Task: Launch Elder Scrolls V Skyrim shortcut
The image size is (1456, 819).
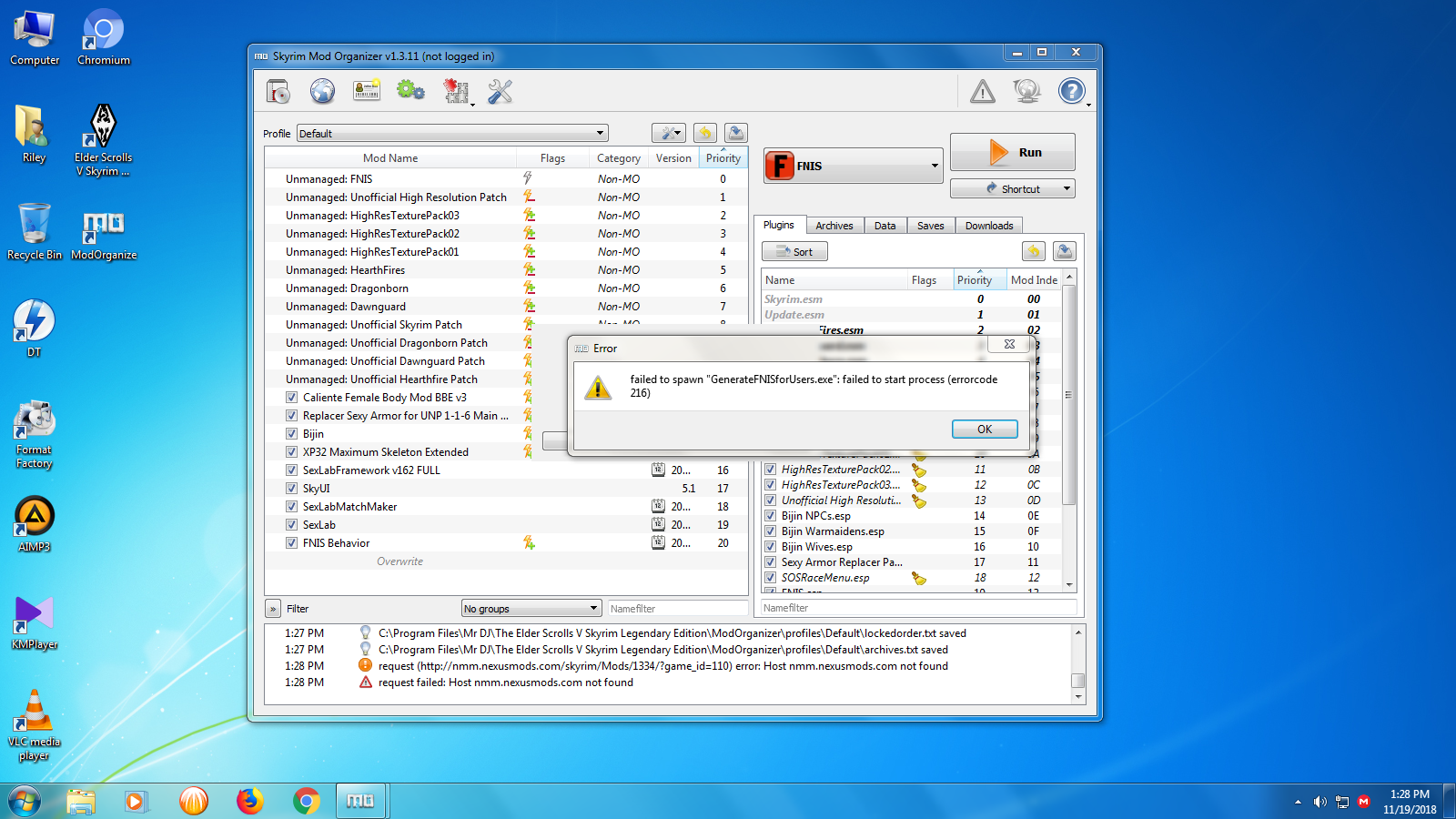Action: (x=104, y=139)
